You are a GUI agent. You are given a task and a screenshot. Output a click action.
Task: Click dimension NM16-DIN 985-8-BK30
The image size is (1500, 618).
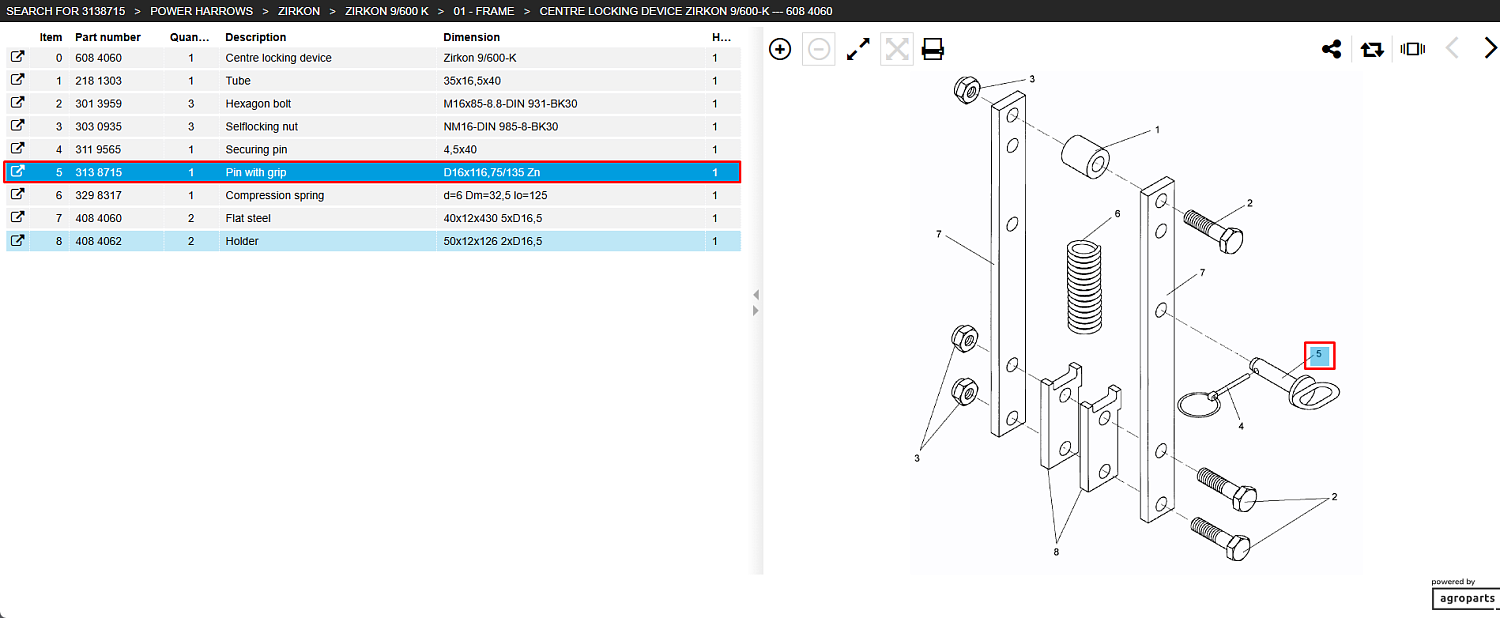click(x=501, y=127)
